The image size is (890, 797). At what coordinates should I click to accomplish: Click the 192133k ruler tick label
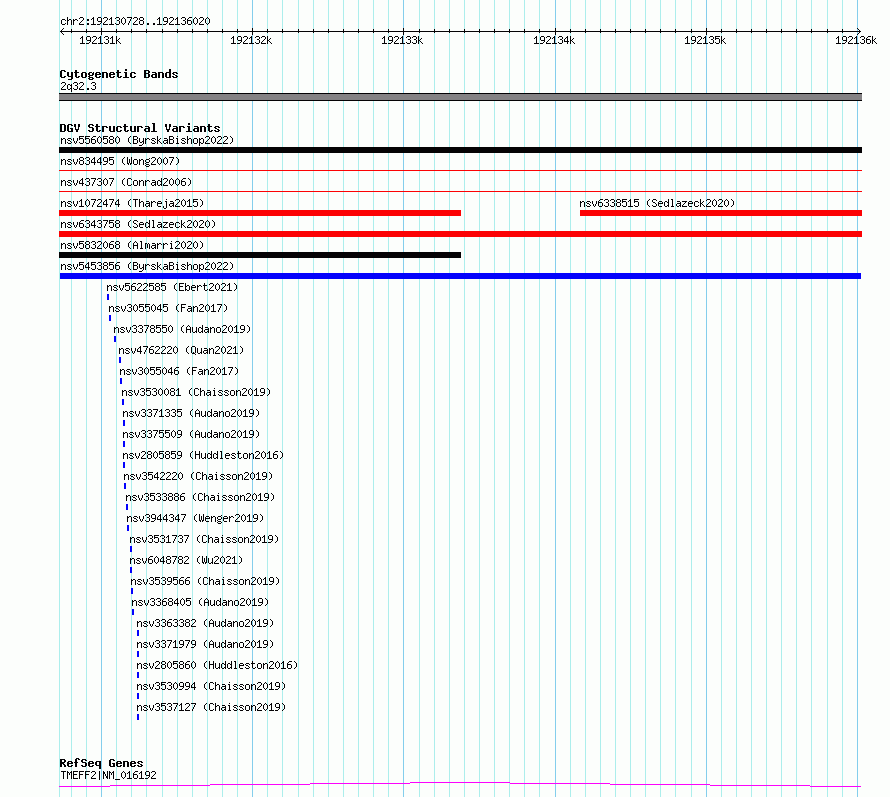point(402,40)
